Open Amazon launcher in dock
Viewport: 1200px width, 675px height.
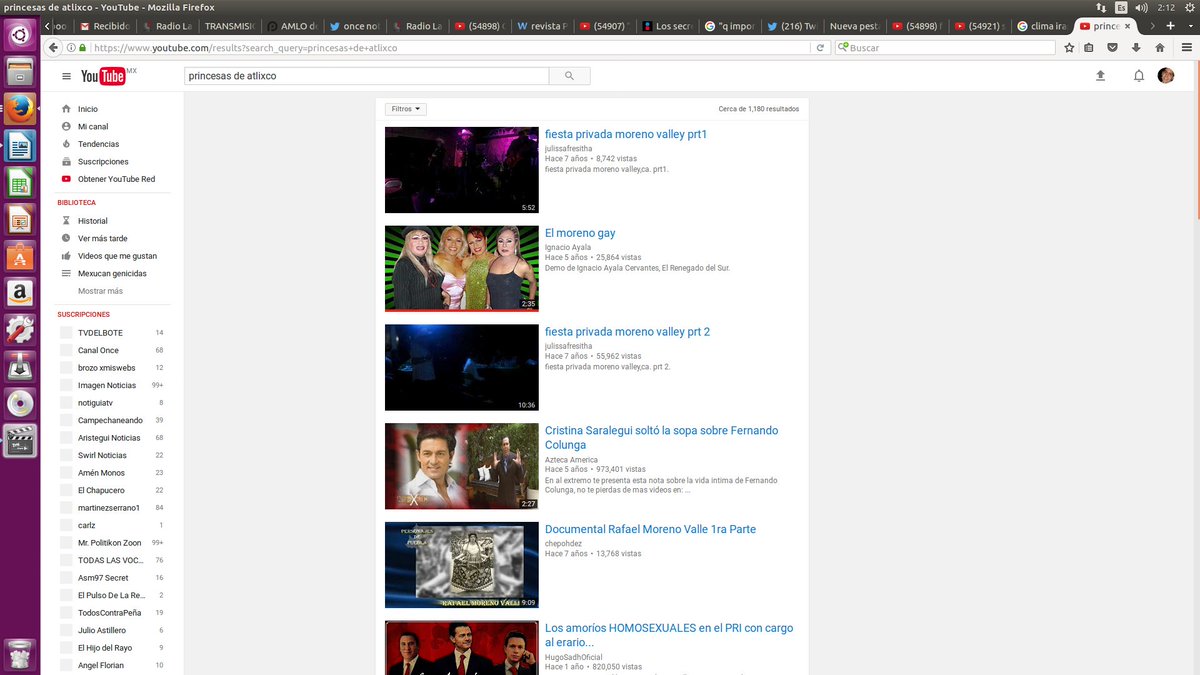tap(20, 294)
